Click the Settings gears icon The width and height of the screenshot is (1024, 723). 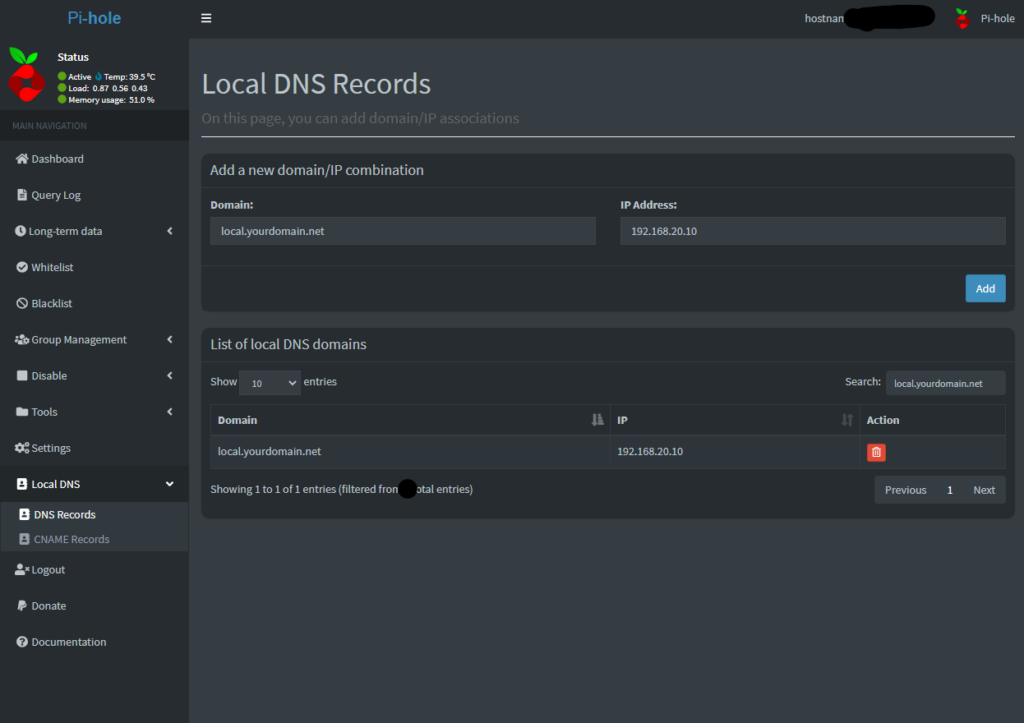click(x=22, y=448)
